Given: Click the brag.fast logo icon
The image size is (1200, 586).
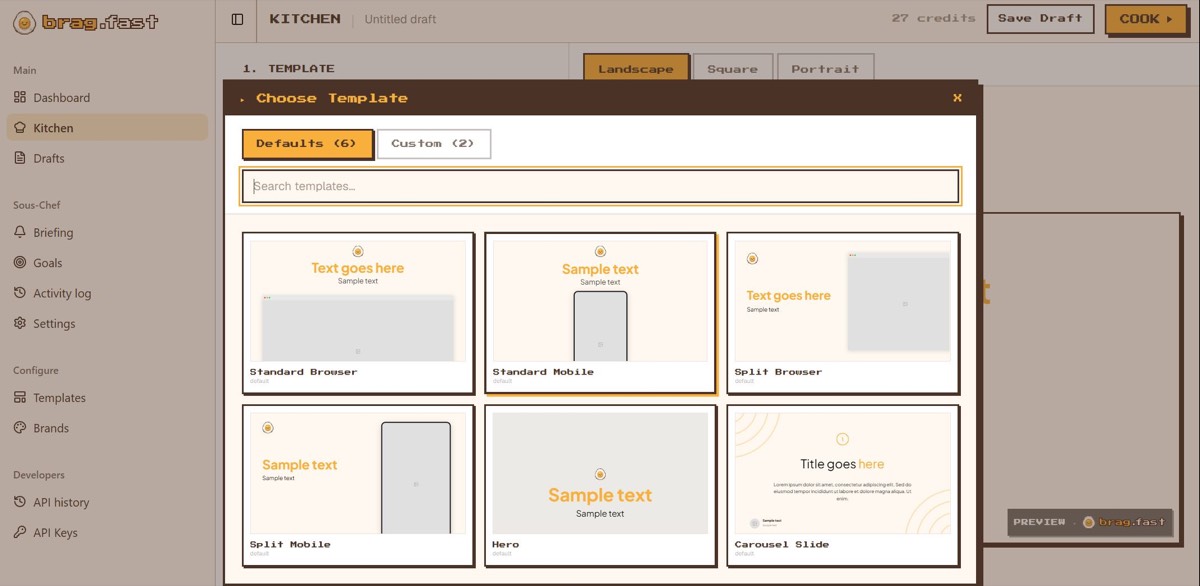Looking at the screenshot, I should tap(24, 22).
